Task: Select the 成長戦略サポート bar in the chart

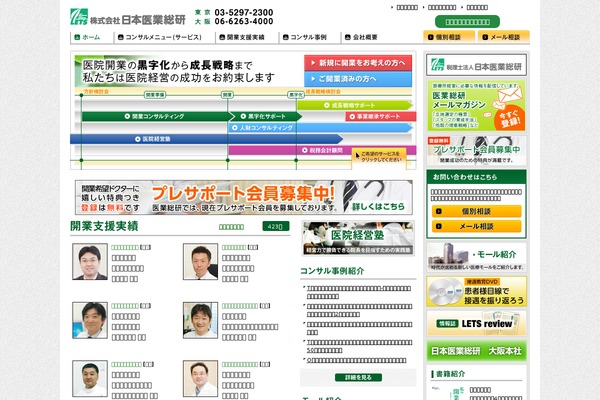Action: coord(355,105)
